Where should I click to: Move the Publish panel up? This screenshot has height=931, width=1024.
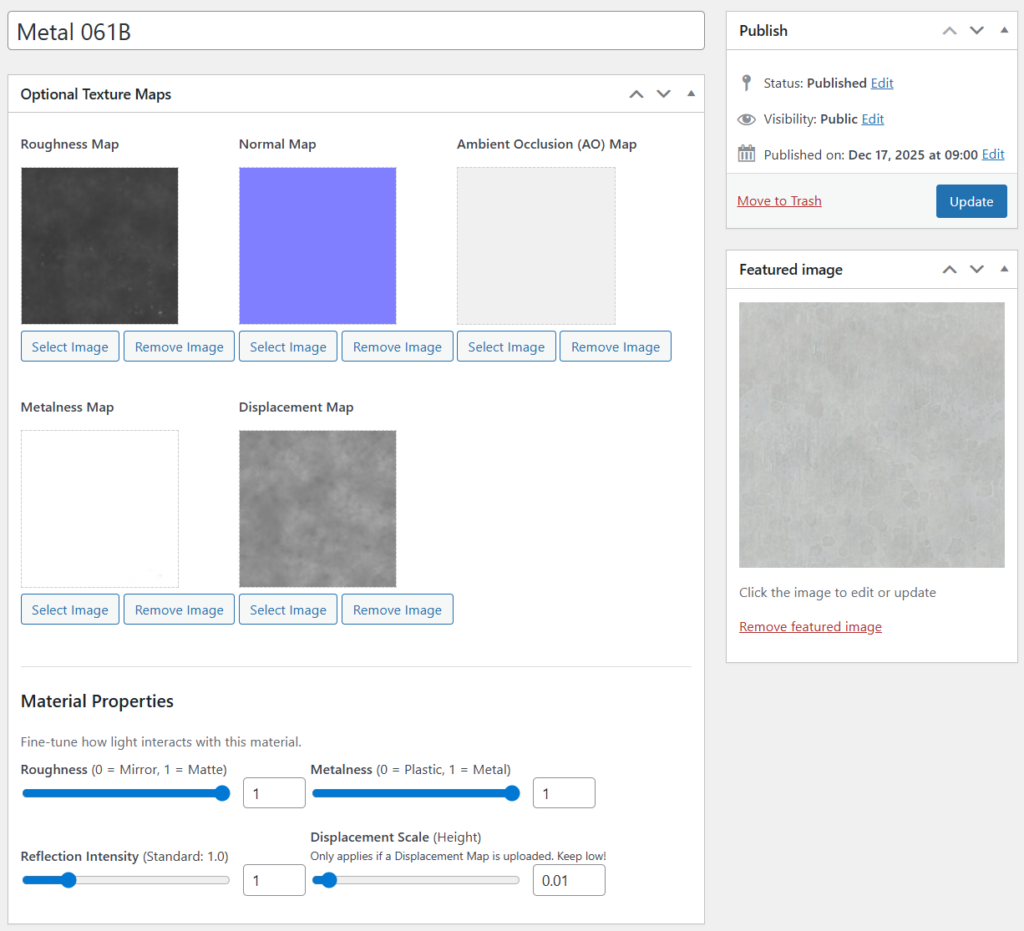click(x=950, y=31)
